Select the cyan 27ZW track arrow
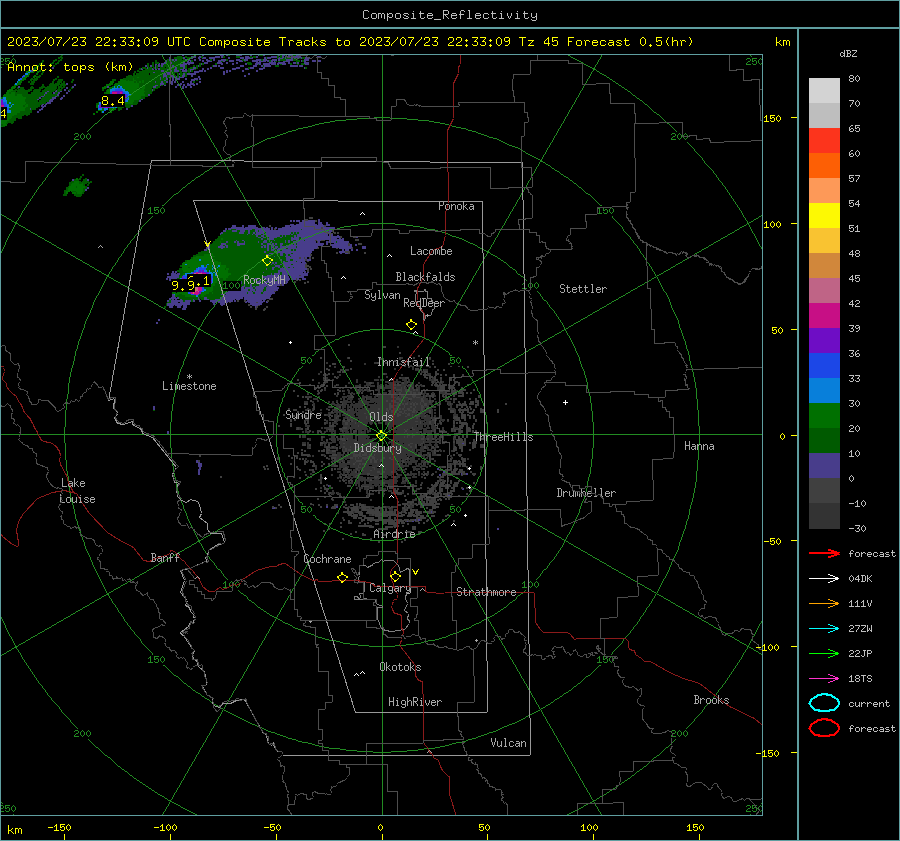Viewport: 900px width, 841px height. [x=824, y=629]
